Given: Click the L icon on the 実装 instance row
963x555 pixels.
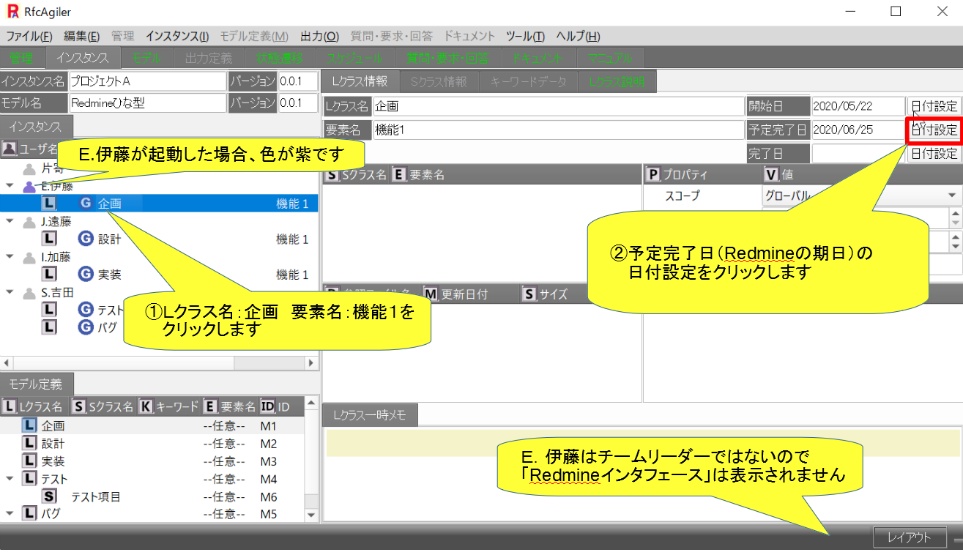Looking at the screenshot, I should [49, 274].
